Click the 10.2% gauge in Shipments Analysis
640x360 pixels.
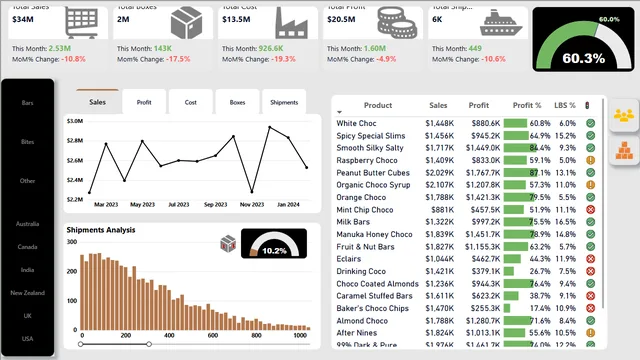[x=274, y=244]
